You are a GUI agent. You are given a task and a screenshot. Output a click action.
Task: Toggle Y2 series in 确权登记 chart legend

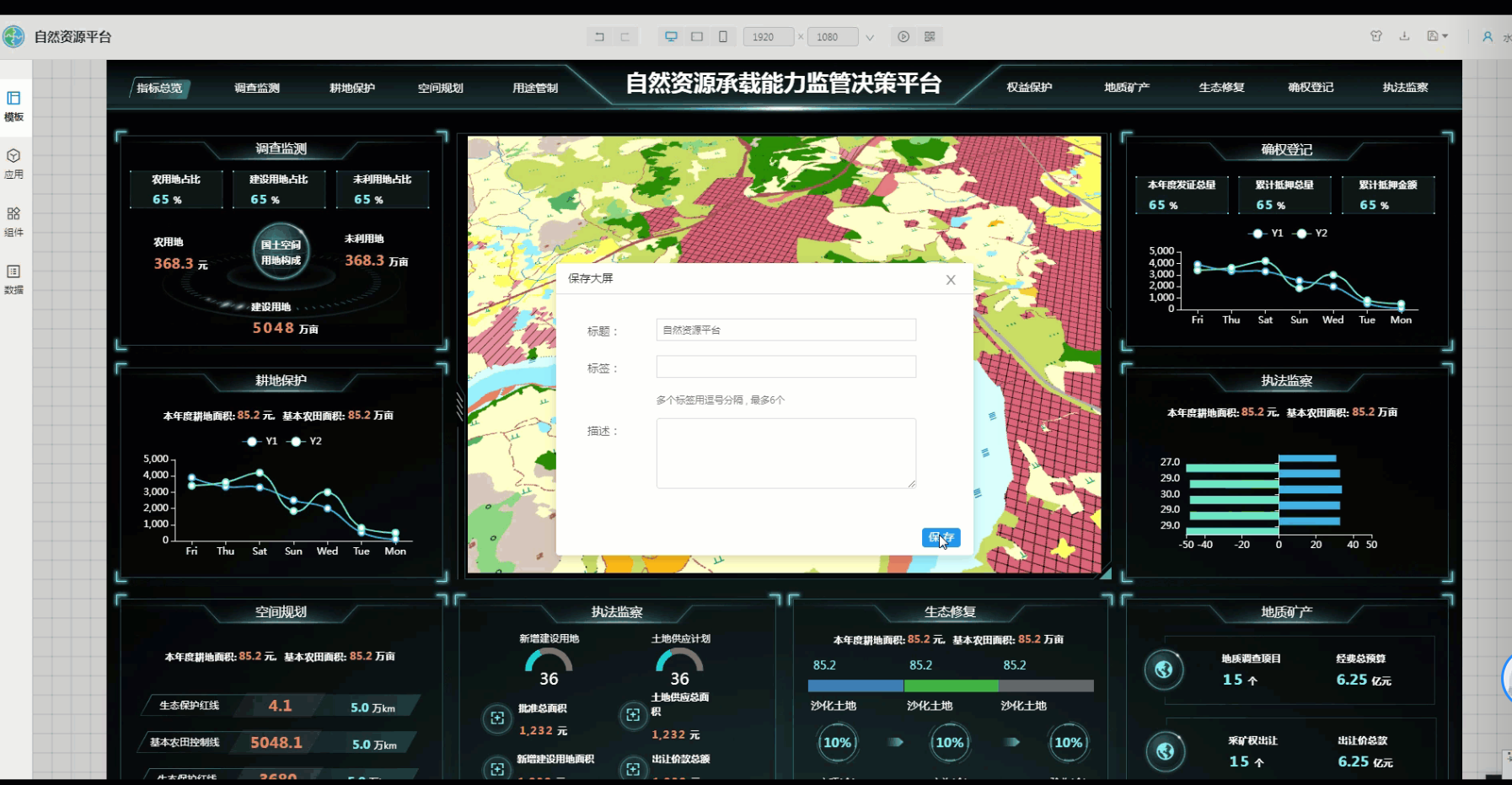click(x=1311, y=234)
